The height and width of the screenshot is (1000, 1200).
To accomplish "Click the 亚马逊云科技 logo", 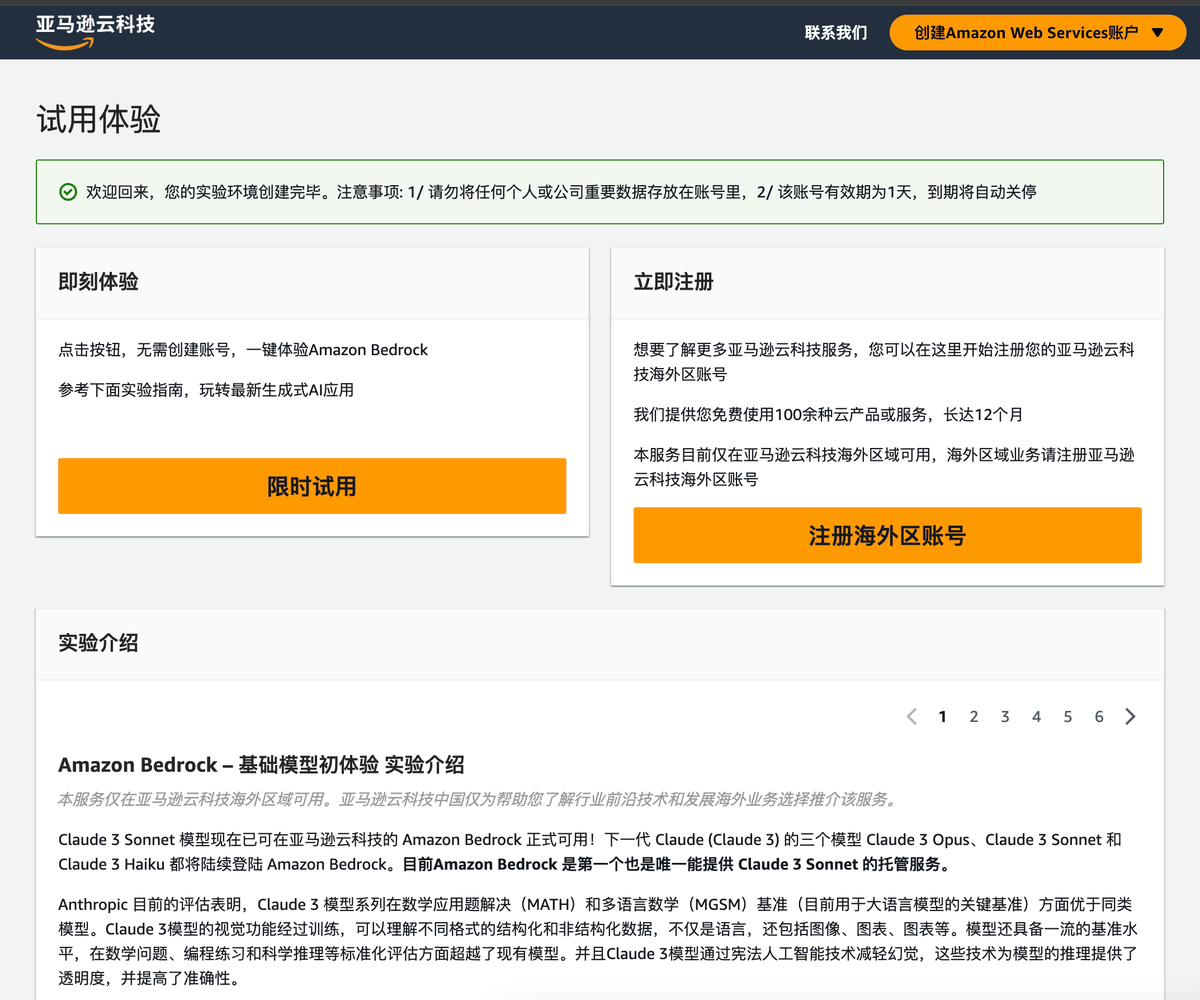I will click(x=95, y=30).
